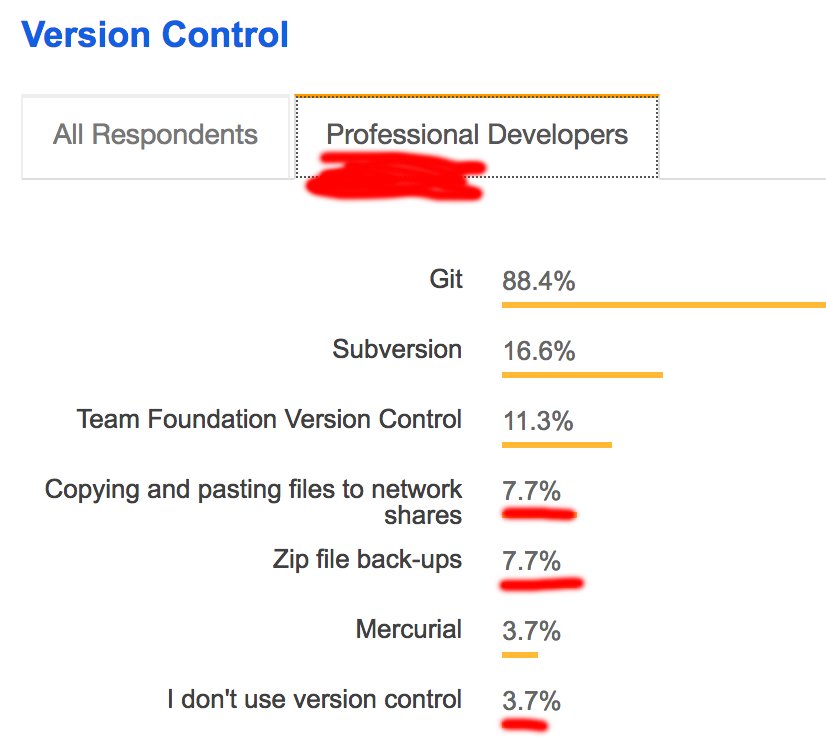Click the Copying and pasting files label
Viewport: 826px width, 748px height.
click(x=254, y=502)
